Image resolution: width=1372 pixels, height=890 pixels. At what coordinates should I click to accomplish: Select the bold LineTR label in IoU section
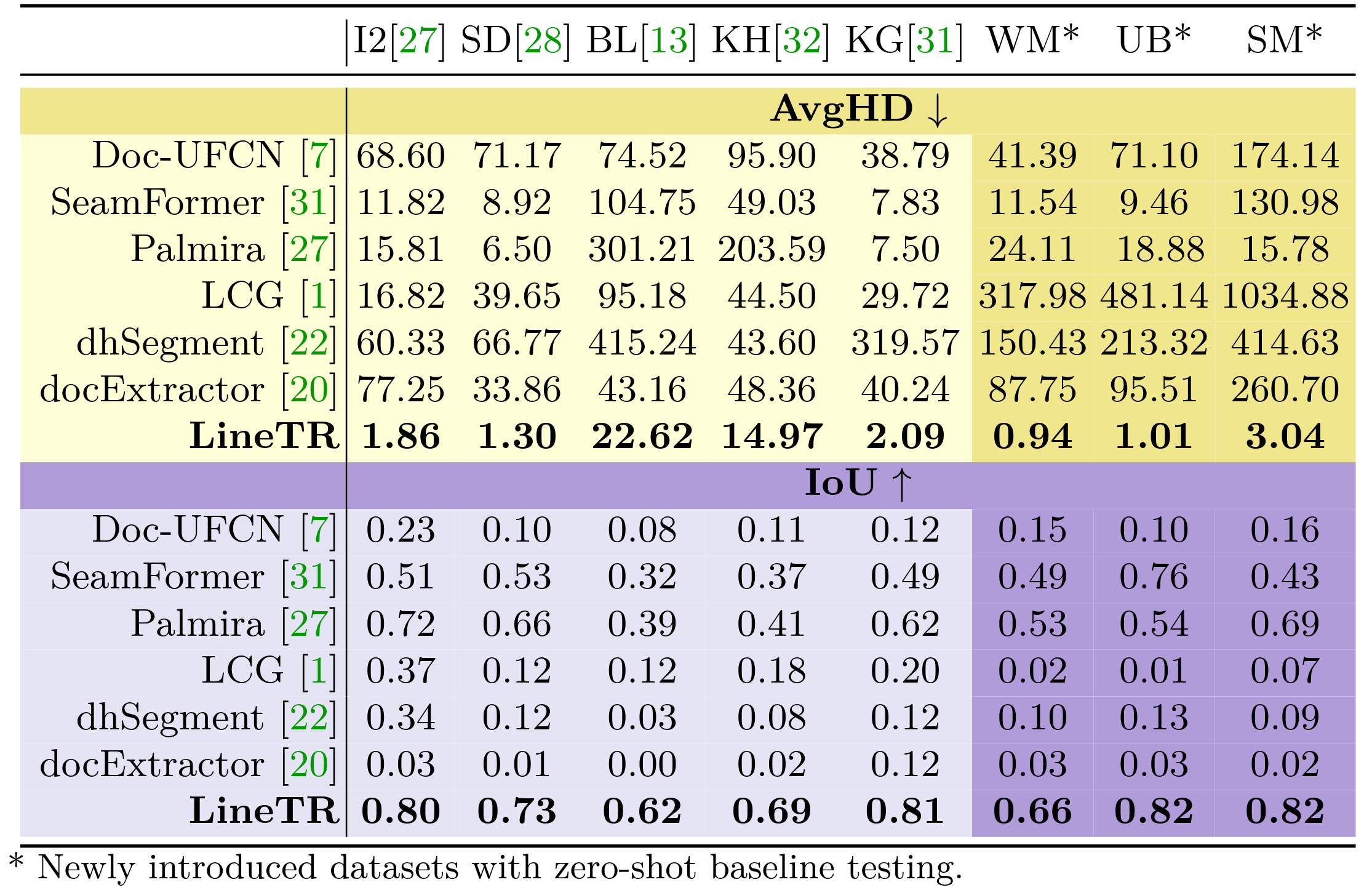tap(264, 811)
